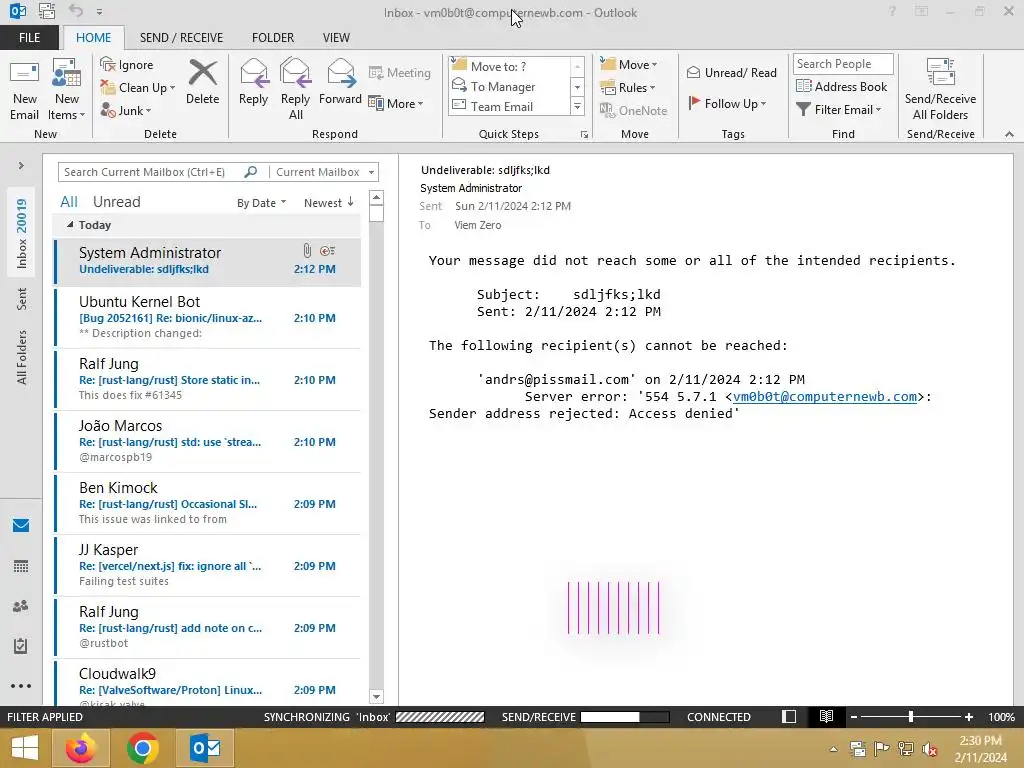Open Chrome from the taskbar

click(x=142, y=748)
